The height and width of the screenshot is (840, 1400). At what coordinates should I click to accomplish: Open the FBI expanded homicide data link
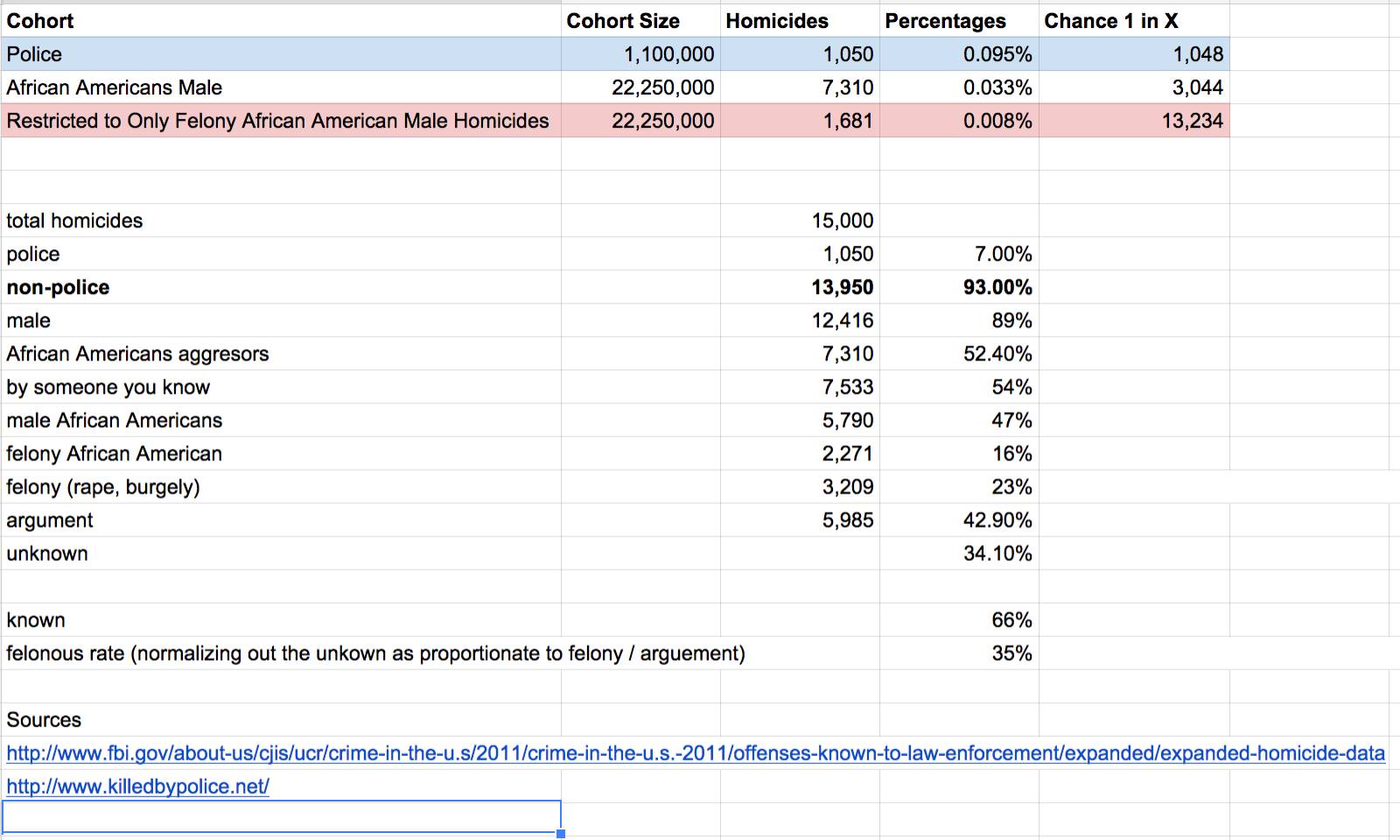coord(695,753)
